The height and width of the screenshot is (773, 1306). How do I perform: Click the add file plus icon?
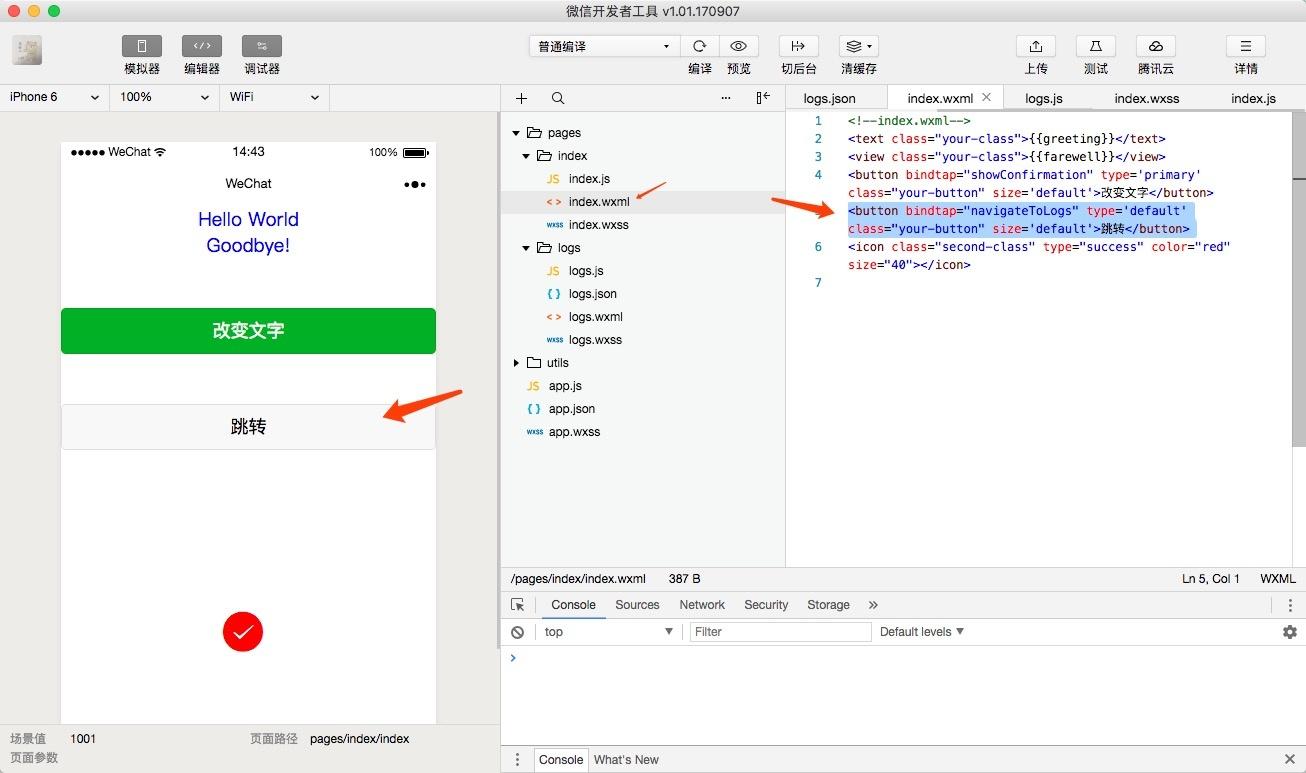(x=521, y=98)
